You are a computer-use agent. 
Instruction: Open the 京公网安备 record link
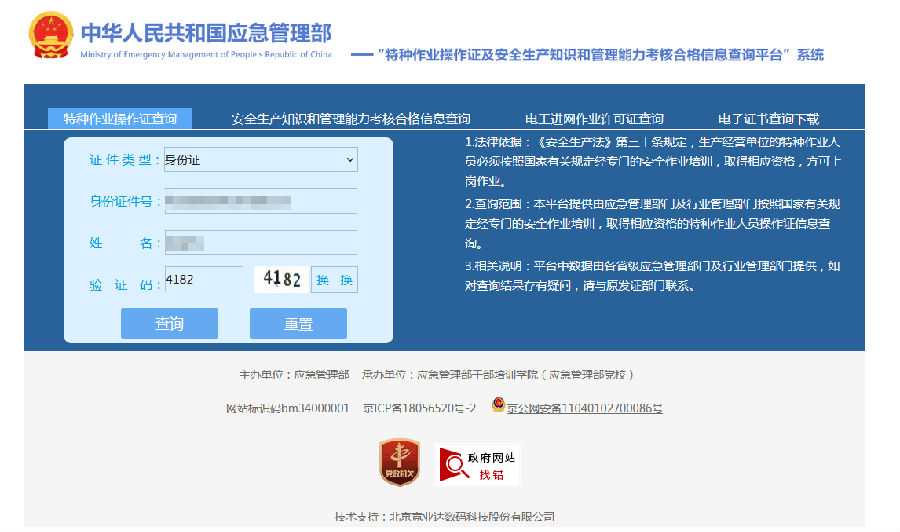click(x=584, y=408)
